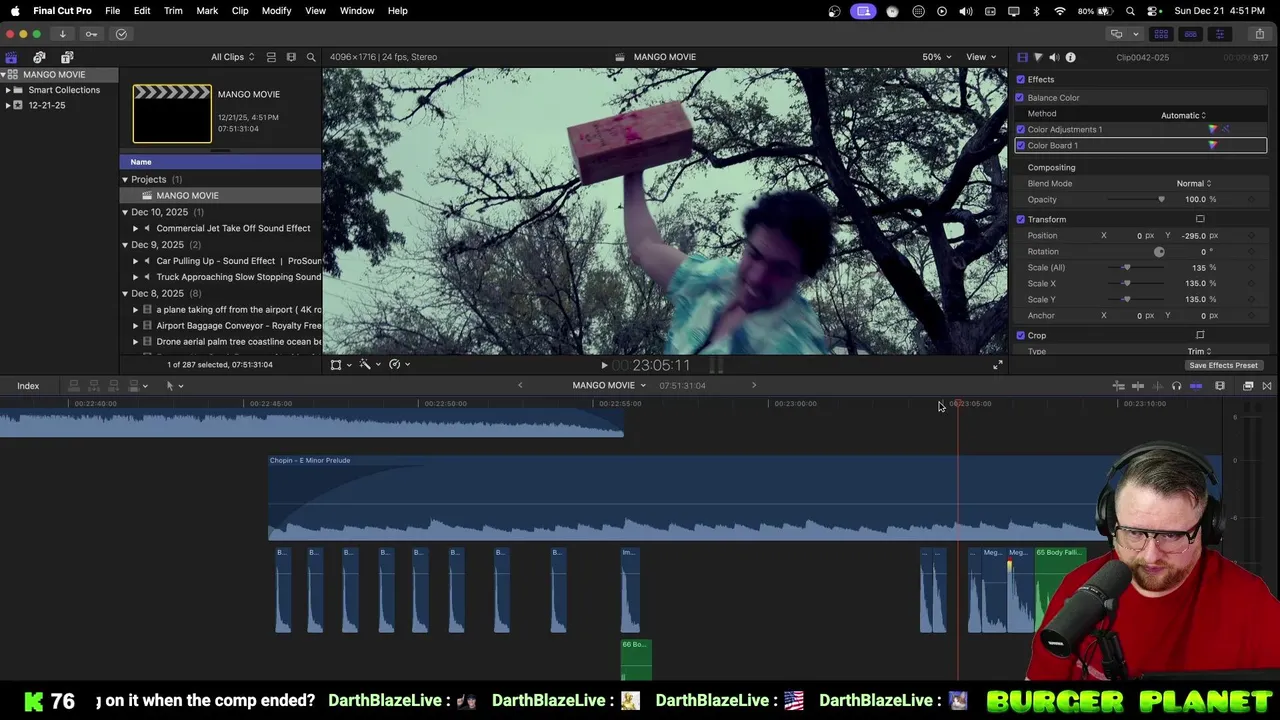Open the File menu

[113, 11]
